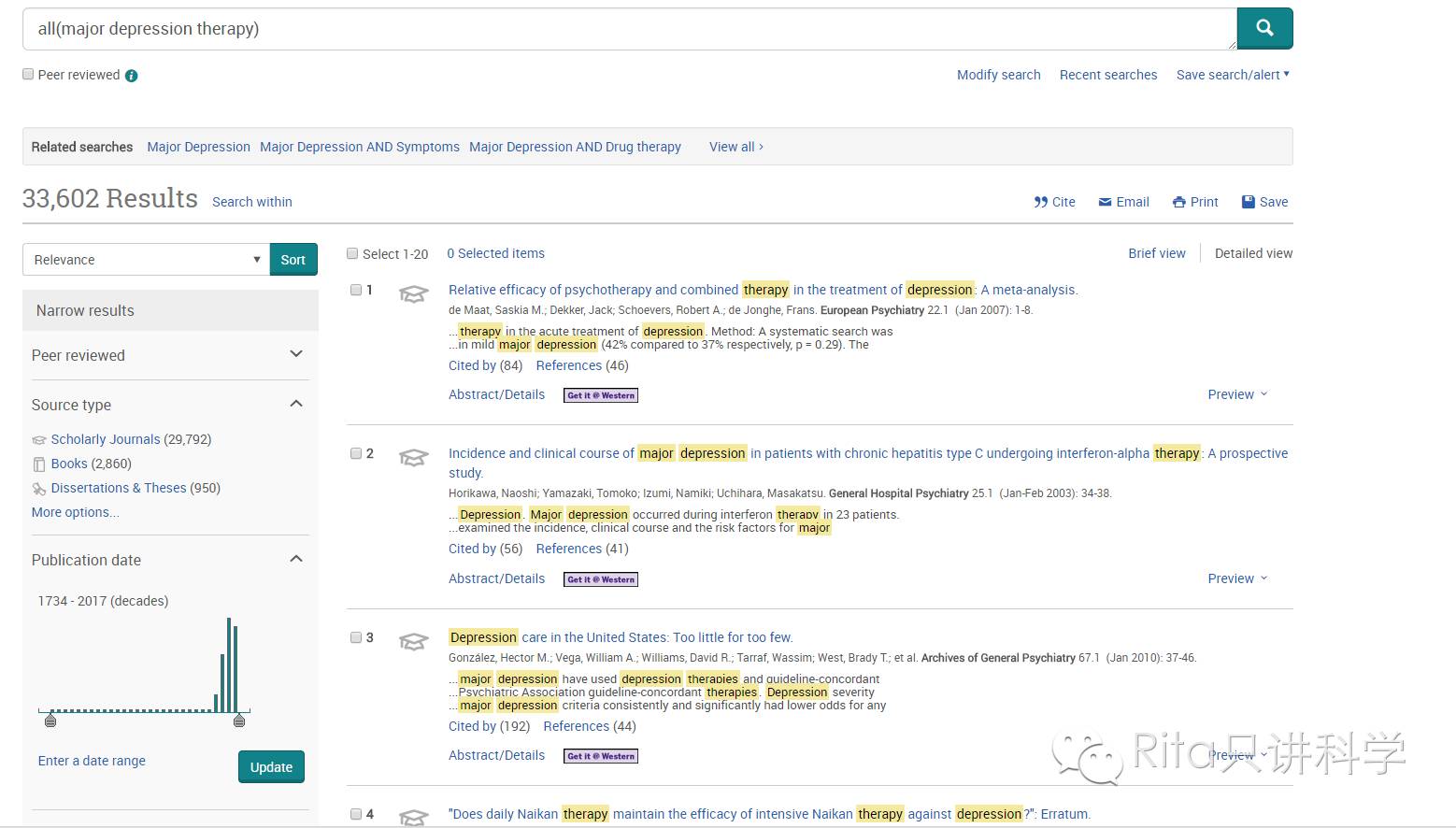Click the Dissertations & Theses icon
Viewport: 1456px width, 828px height.
pyautogui.click(x=39, y=489)
